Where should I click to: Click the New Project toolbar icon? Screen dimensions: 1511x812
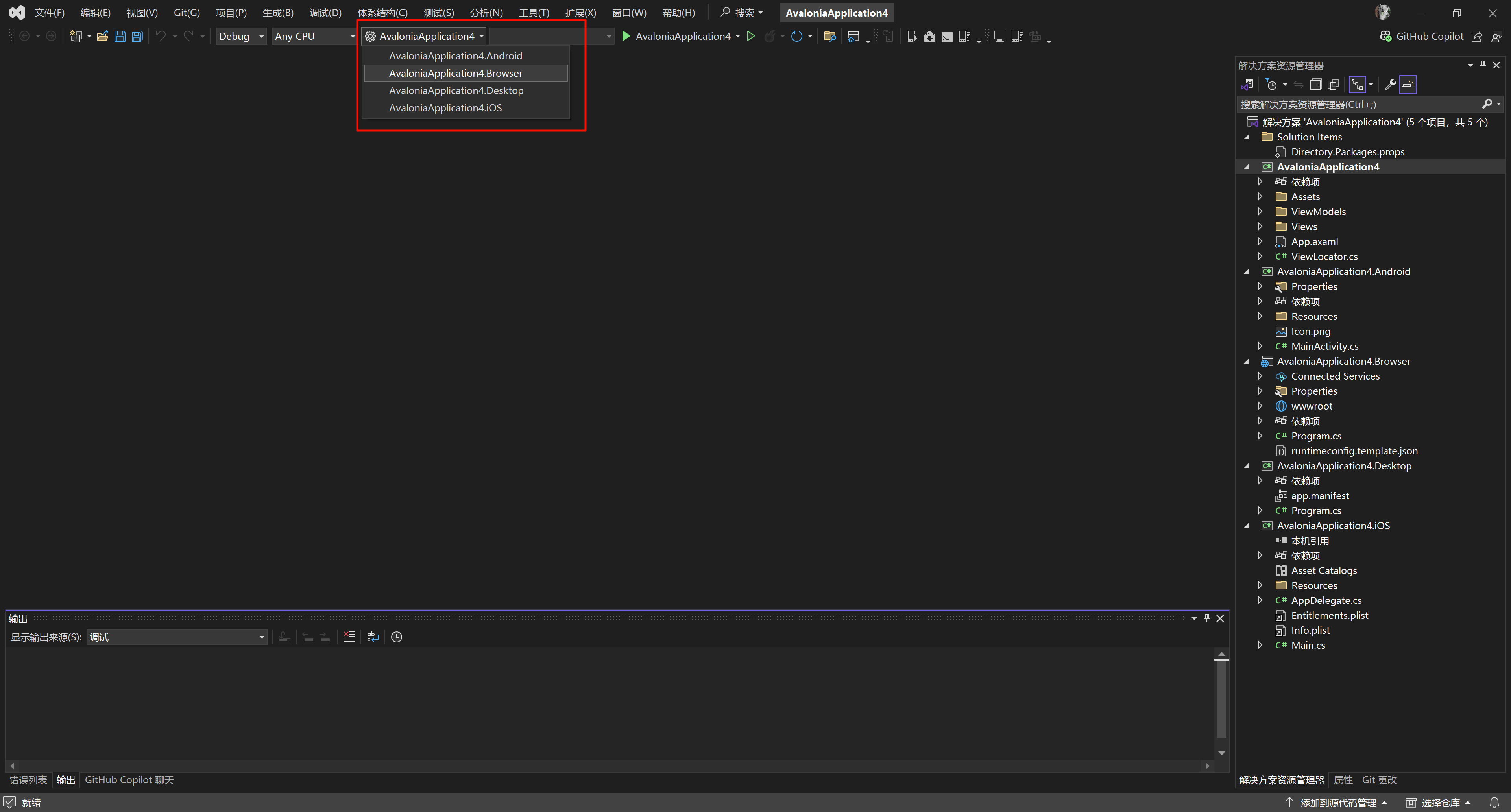tap(76, 36)
